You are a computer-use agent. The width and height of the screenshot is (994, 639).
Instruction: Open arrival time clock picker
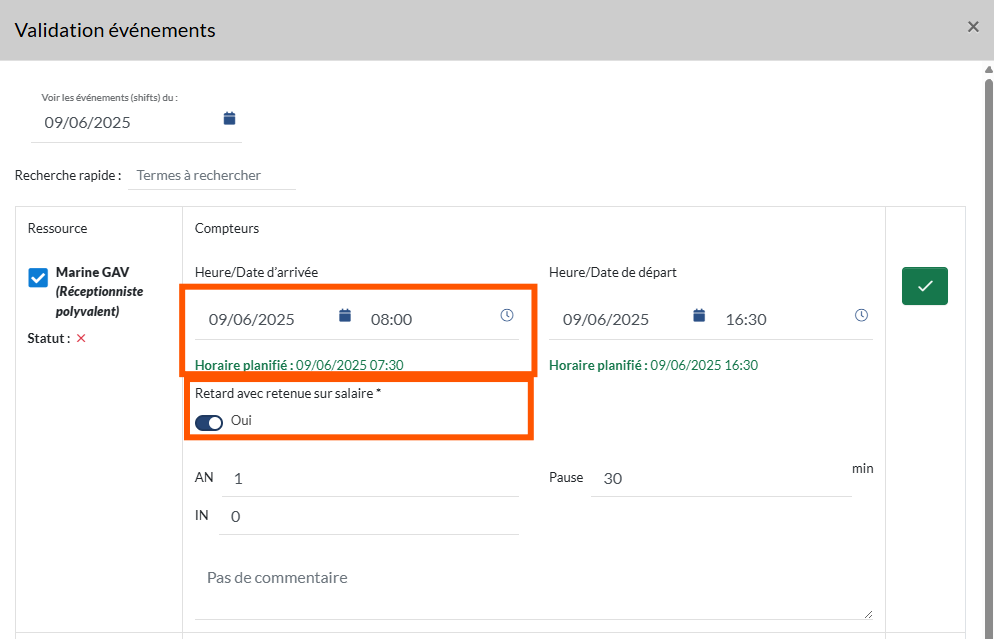[507, 316]
